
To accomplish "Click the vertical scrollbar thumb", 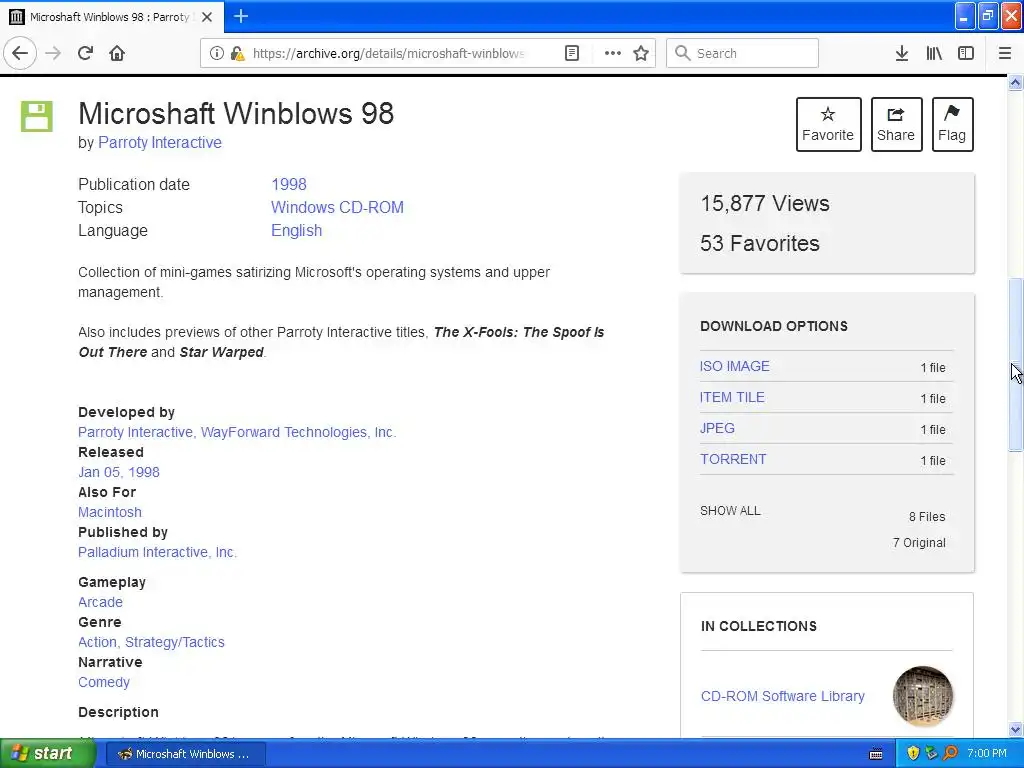I will (x=1016, y=364).
